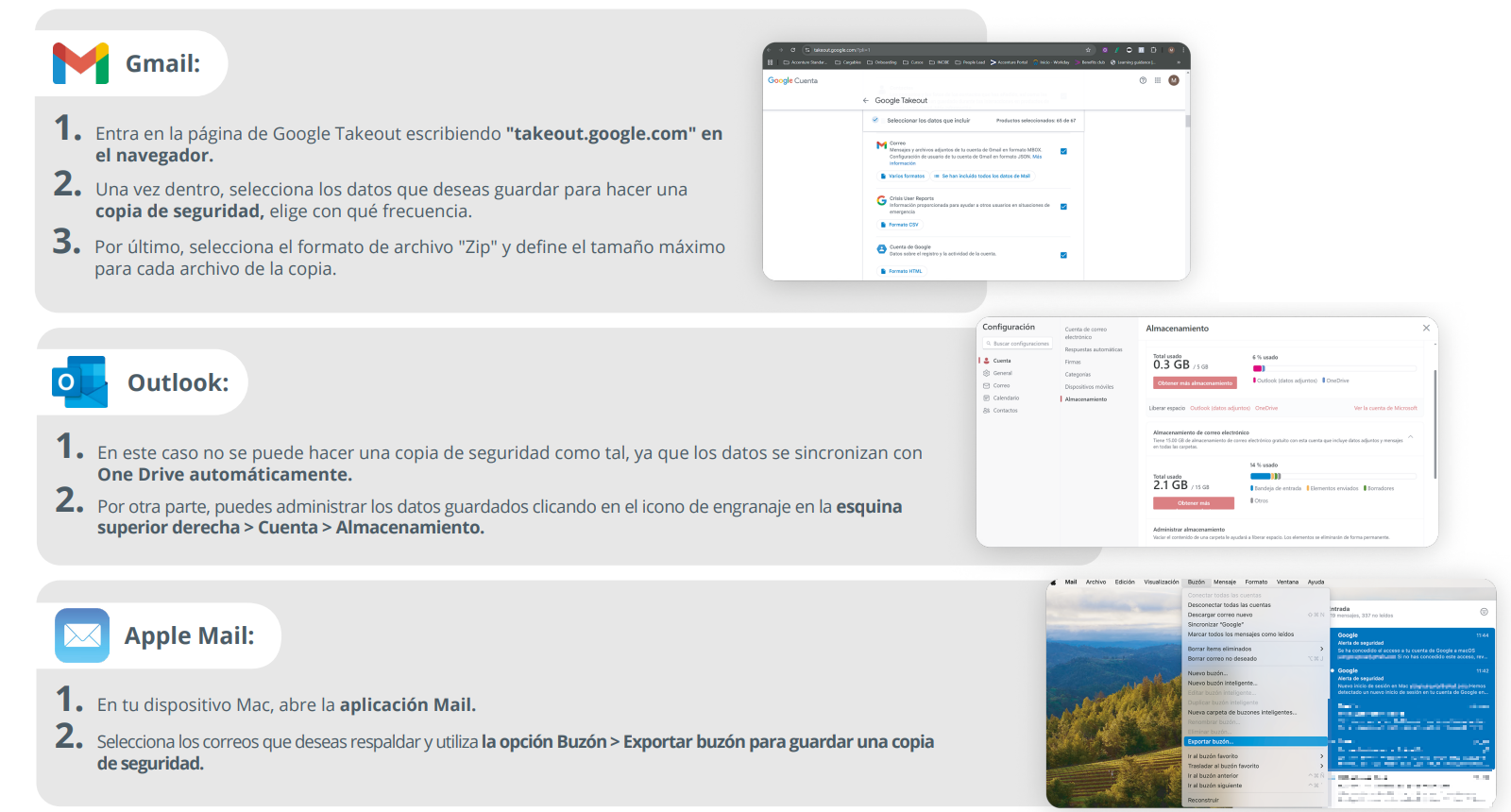Click the Google G icon for Crisis User Reports
The width and height of the screenshot is (1511, 812).
pyautogui.click(x=881, y=200)
